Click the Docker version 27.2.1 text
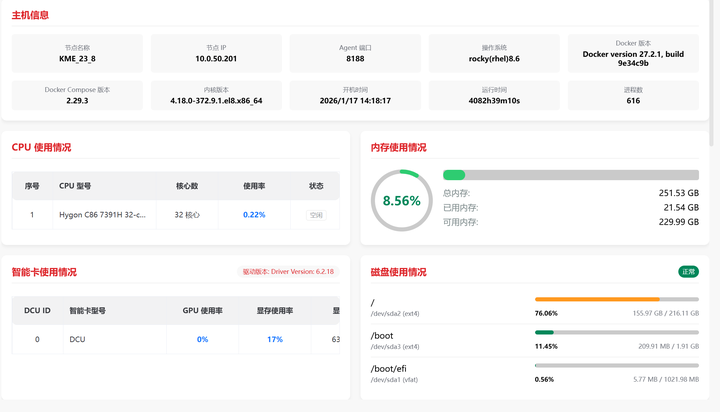This screenshot has height=412, width=720. [x=633, y=59]
